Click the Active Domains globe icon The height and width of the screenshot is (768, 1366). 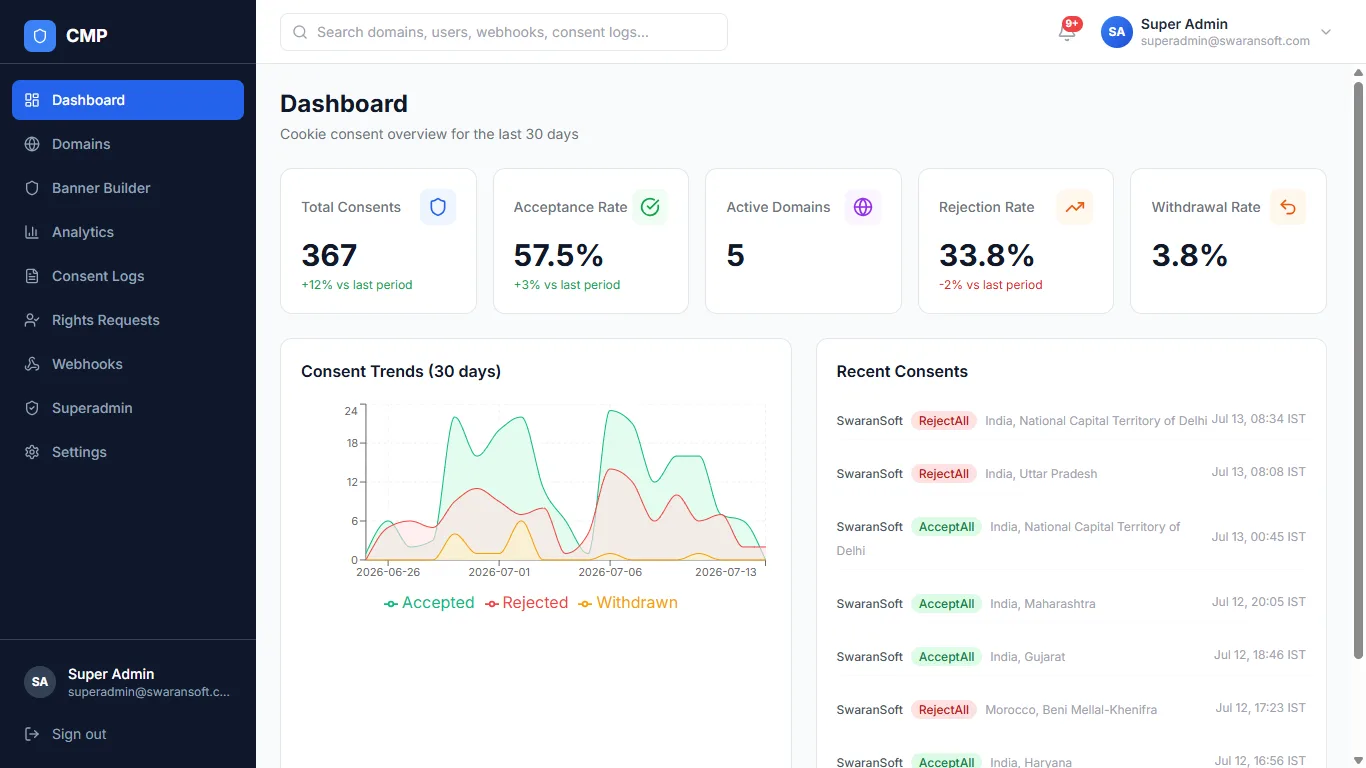point(863,207)
